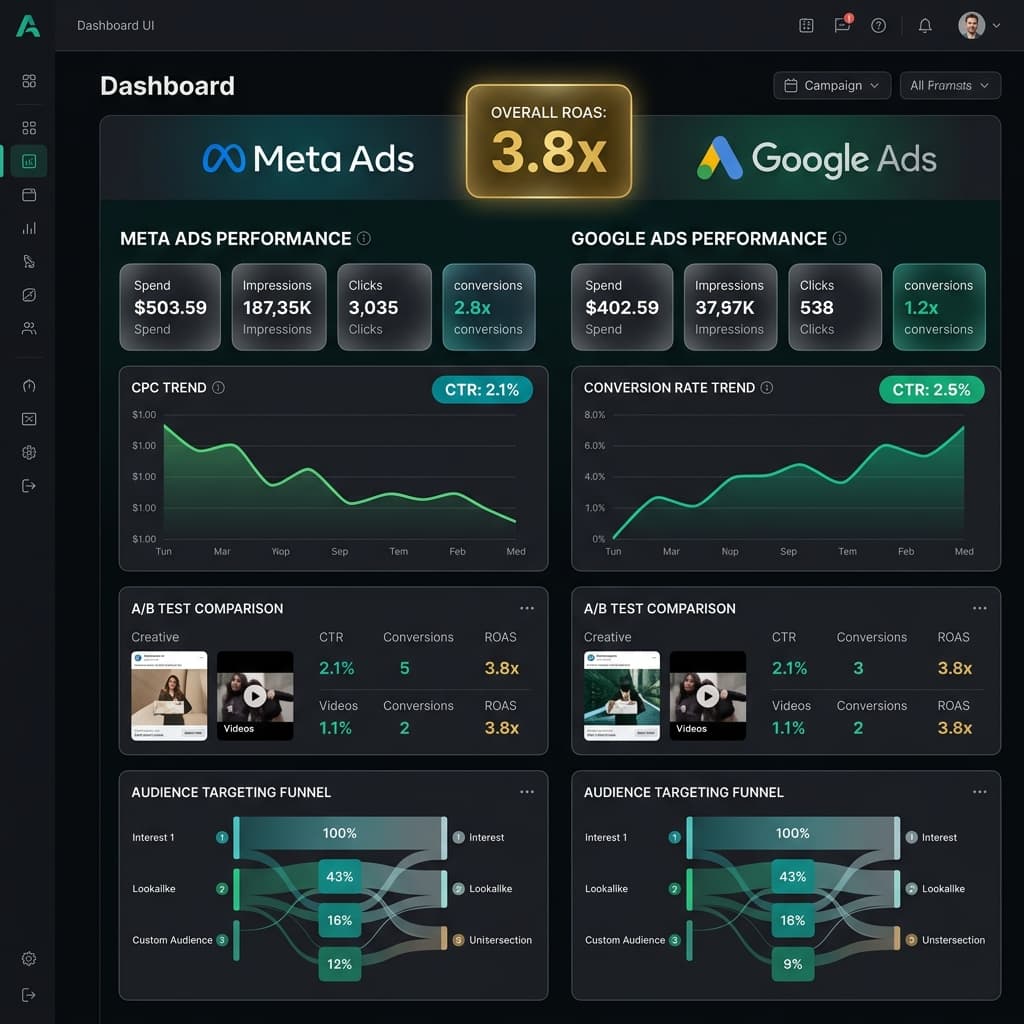Open the bottom settings gear icon
The image size is (1024, 1024).
pos(29,959)
